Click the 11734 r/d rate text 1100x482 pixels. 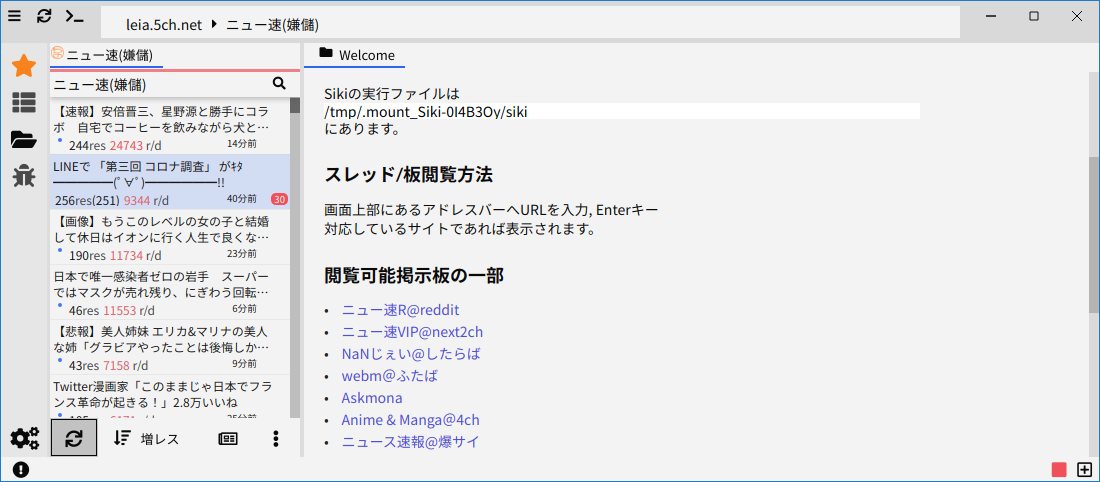tap(135, 255)
